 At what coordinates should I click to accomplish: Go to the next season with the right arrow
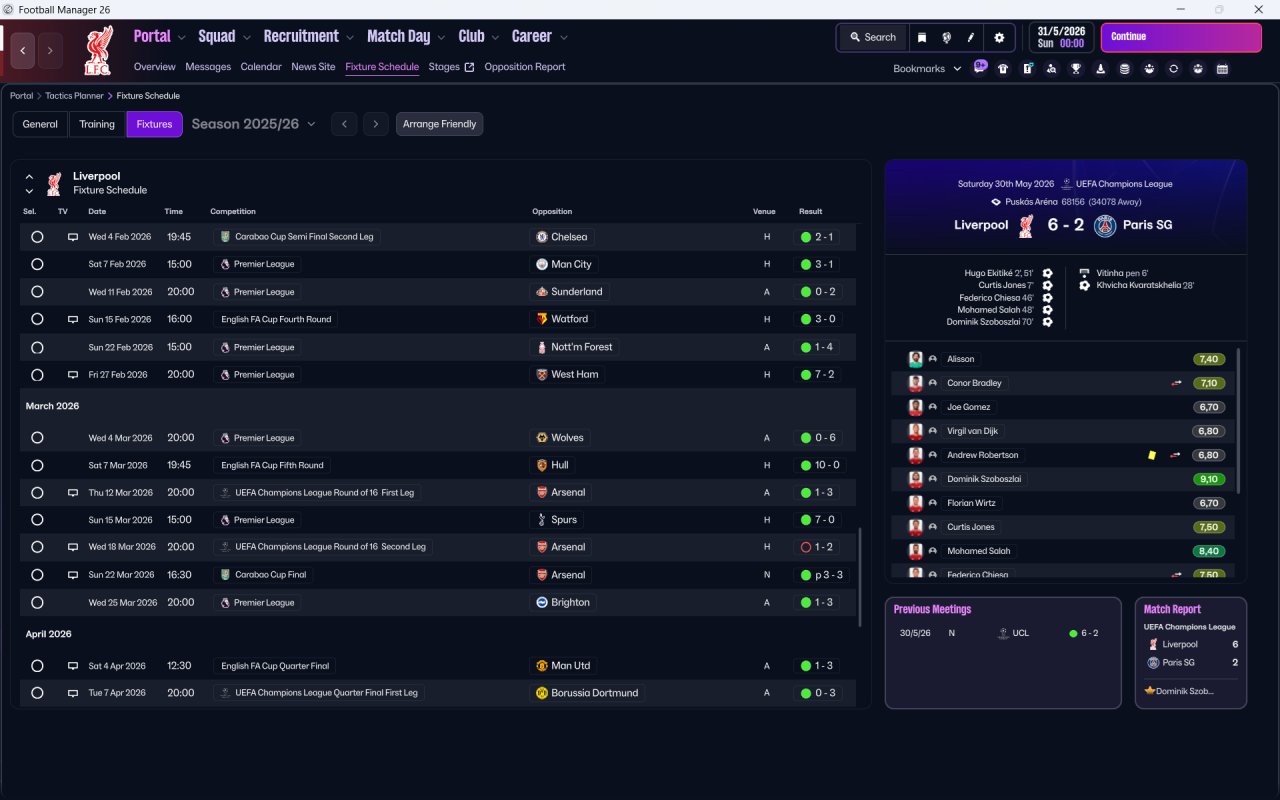click(375, 124)
